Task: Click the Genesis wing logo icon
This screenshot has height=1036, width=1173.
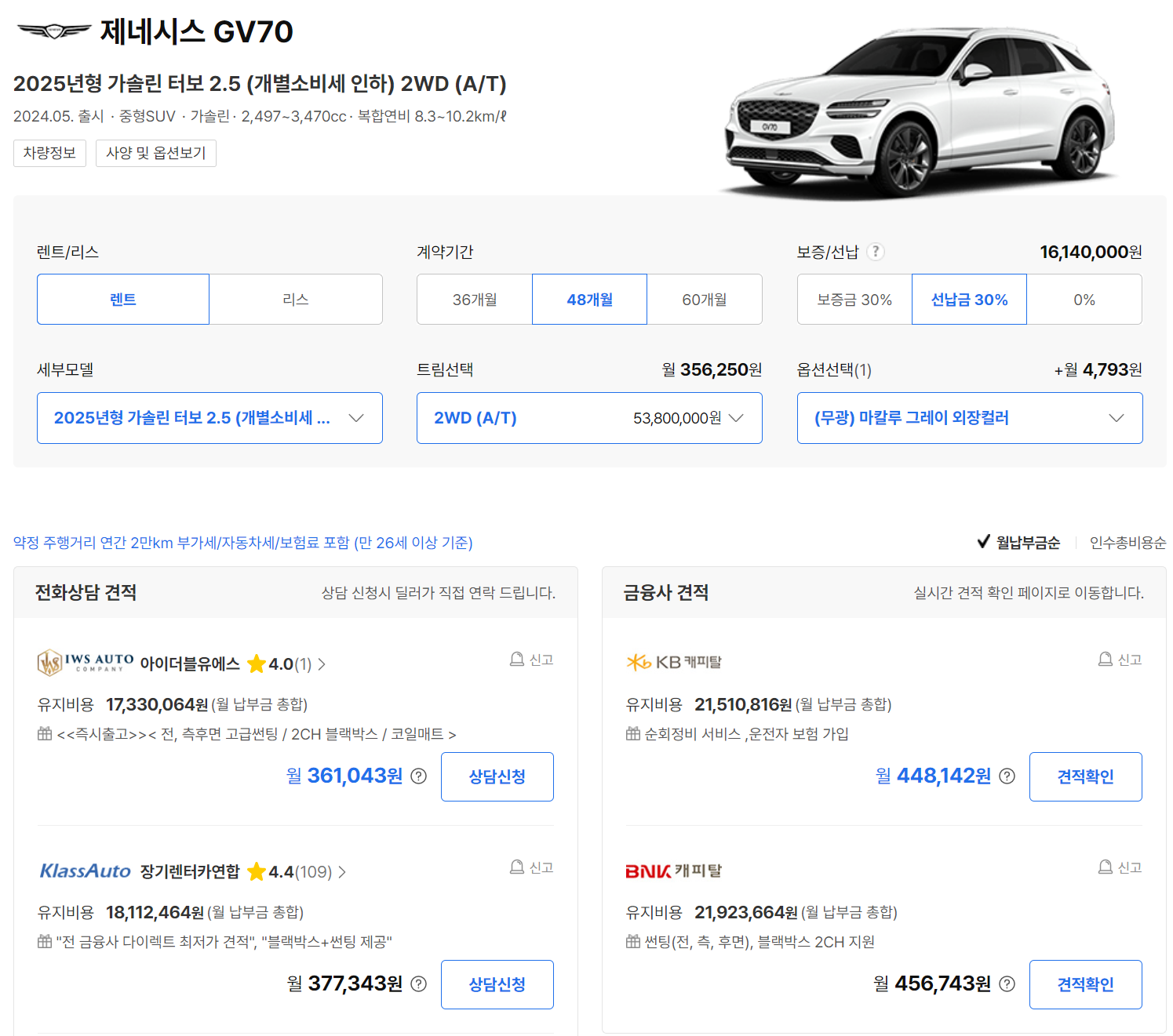Action: click(x=54, y=31)
